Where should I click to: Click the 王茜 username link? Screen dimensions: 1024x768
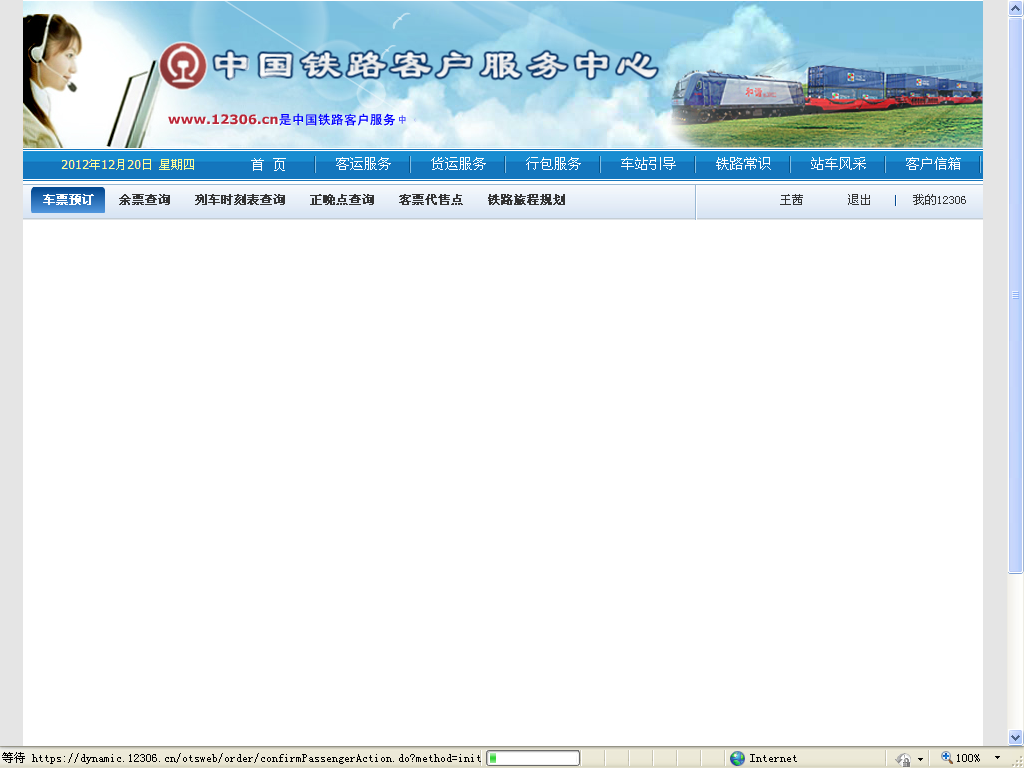click(x=791, y=200)
